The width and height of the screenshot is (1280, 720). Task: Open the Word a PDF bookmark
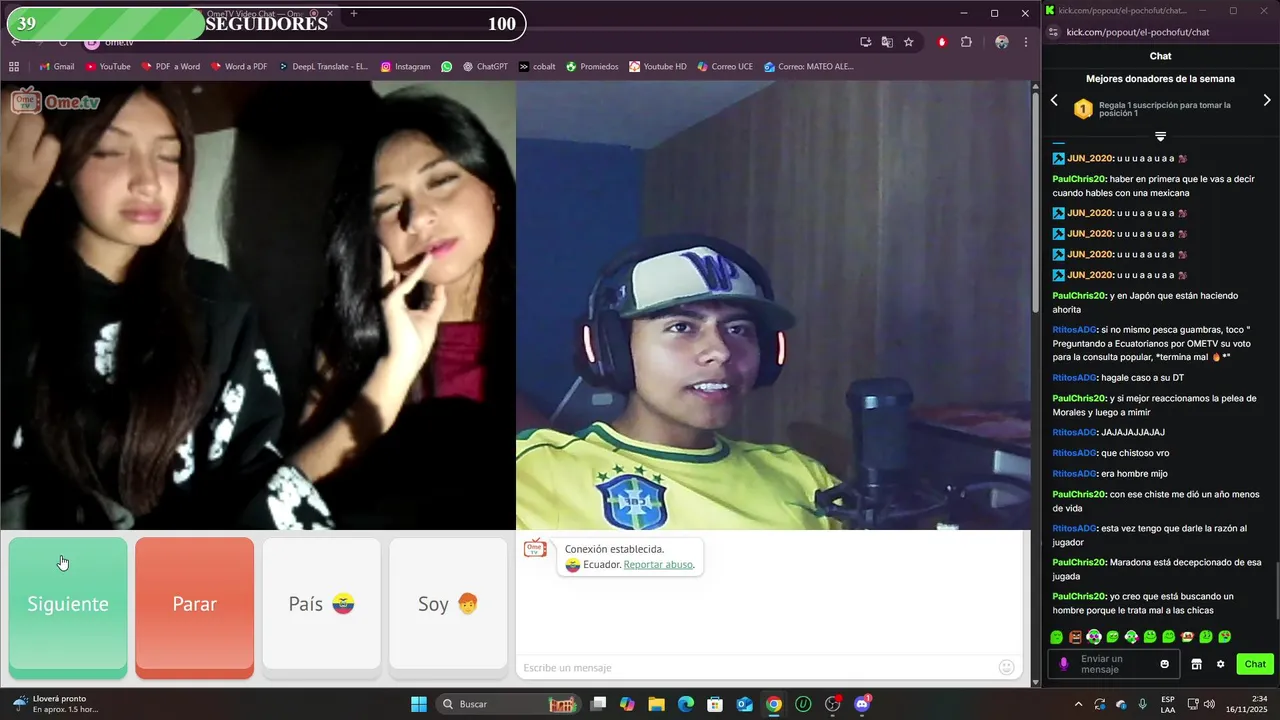click(238, 67)
